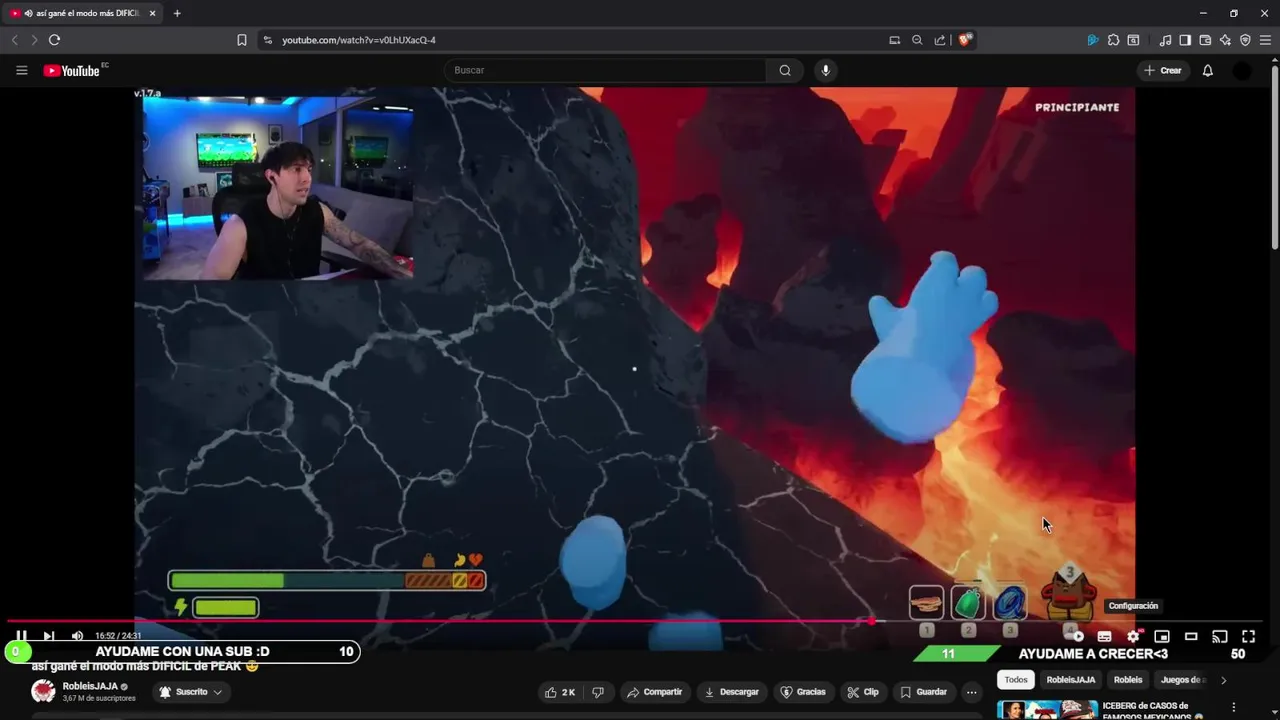The width and height of the screenshot is (1280, 720).
Task: Select the Todos filter chip
Action: 1016,680
